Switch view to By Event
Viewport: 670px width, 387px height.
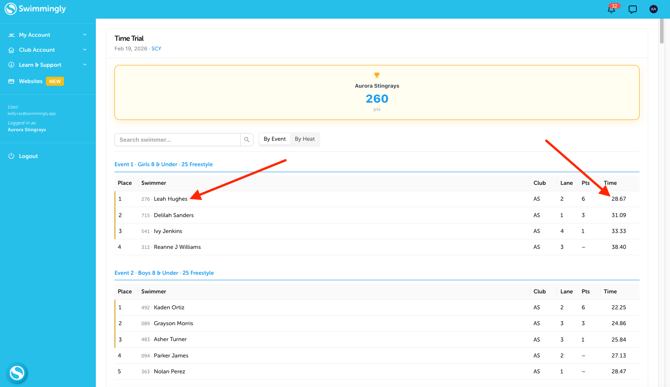coord(274,139)
